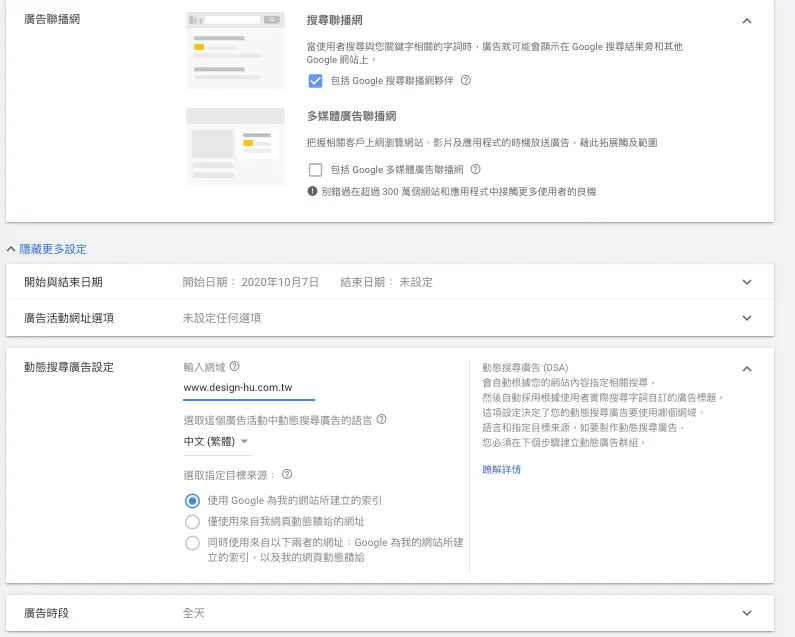This screenshot has height=637, width=795.
Task: Open the 瞭解詳情 link
Action: pos(501,470)
